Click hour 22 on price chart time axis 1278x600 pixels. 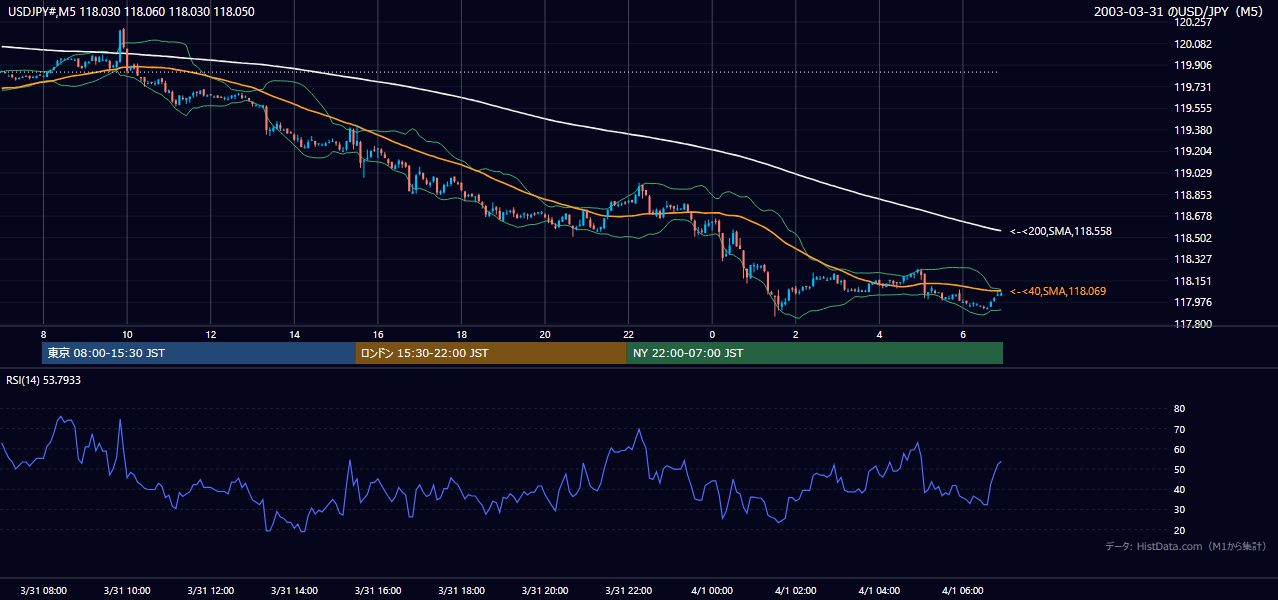tap(628, 334)
